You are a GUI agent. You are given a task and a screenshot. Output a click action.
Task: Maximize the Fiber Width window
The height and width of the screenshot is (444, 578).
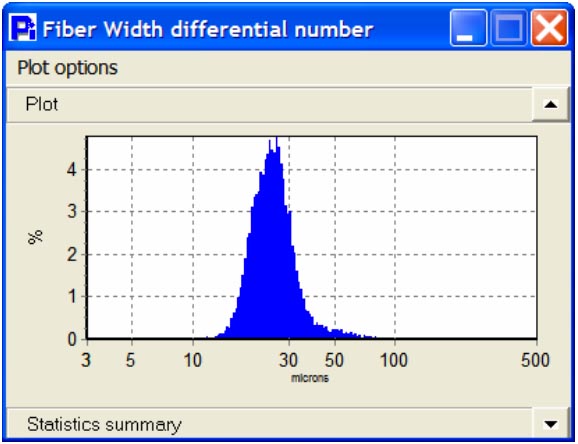point(509,28)
